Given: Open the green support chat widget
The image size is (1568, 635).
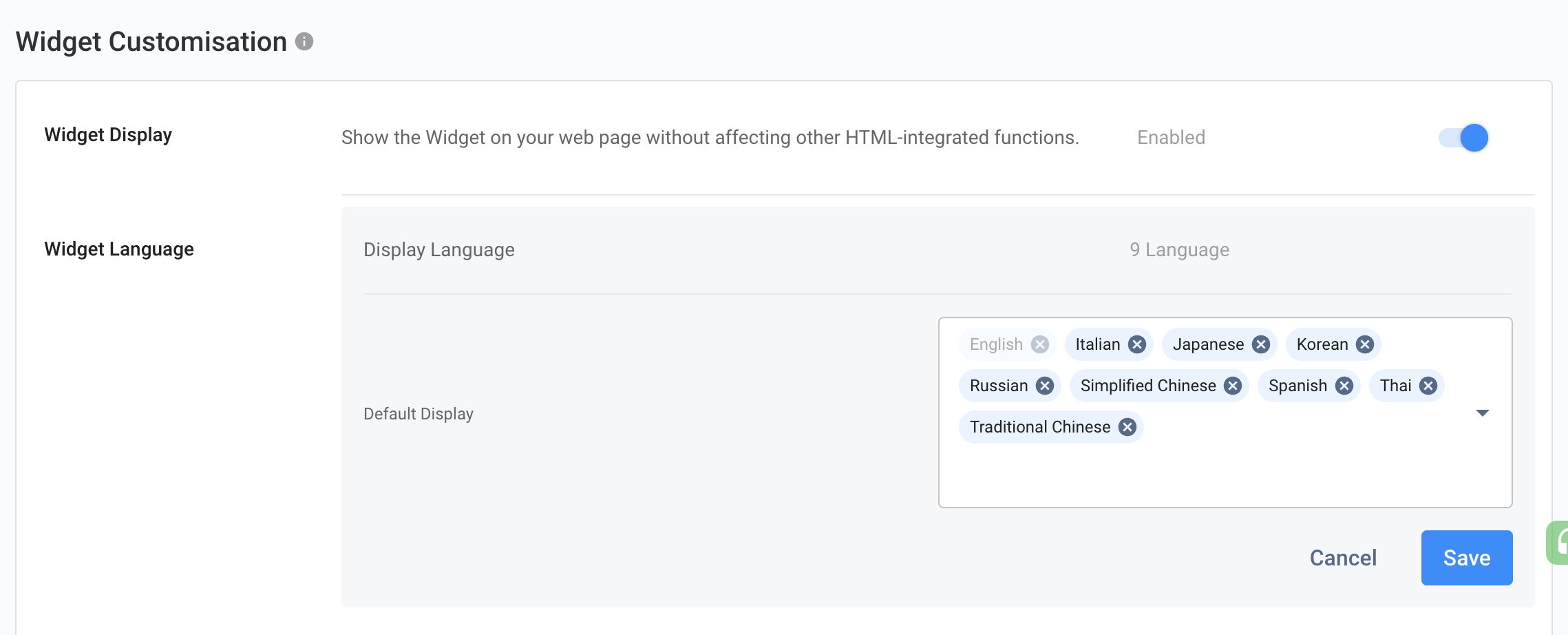Looking at the screenshot, I should click(x=1559, y=542).
